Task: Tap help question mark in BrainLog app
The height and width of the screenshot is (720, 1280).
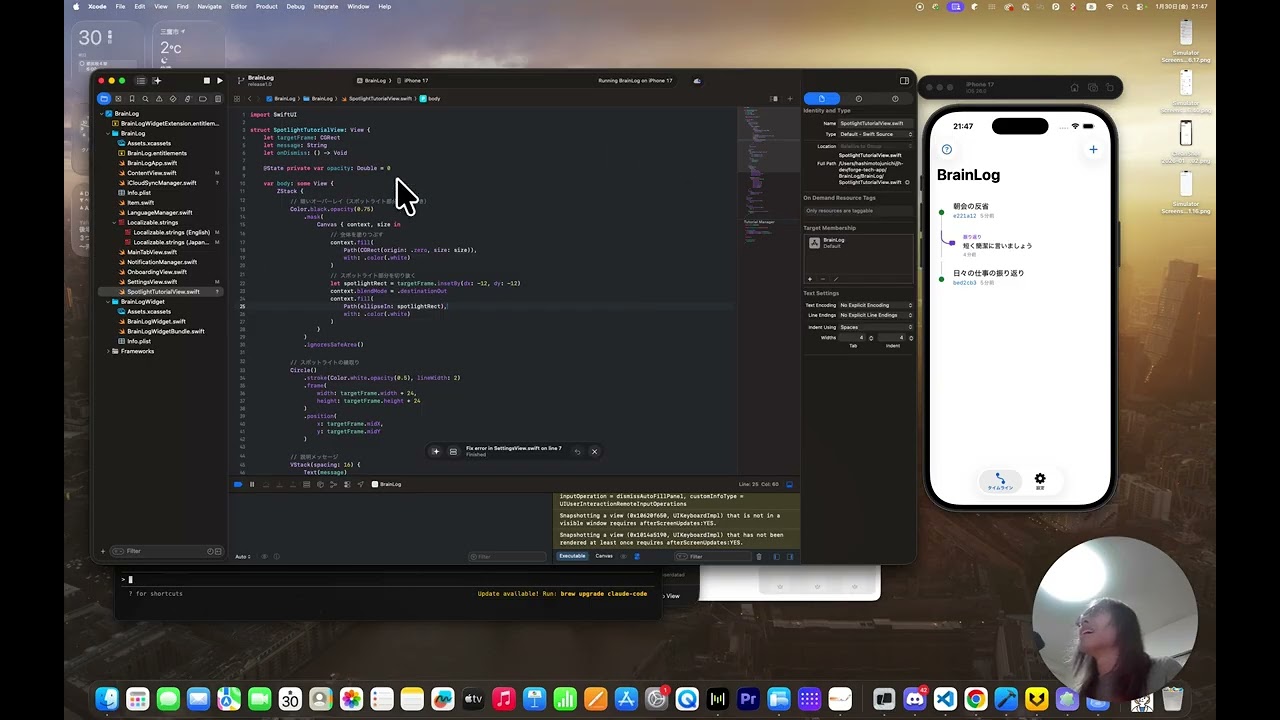Action: coord(946,149)
